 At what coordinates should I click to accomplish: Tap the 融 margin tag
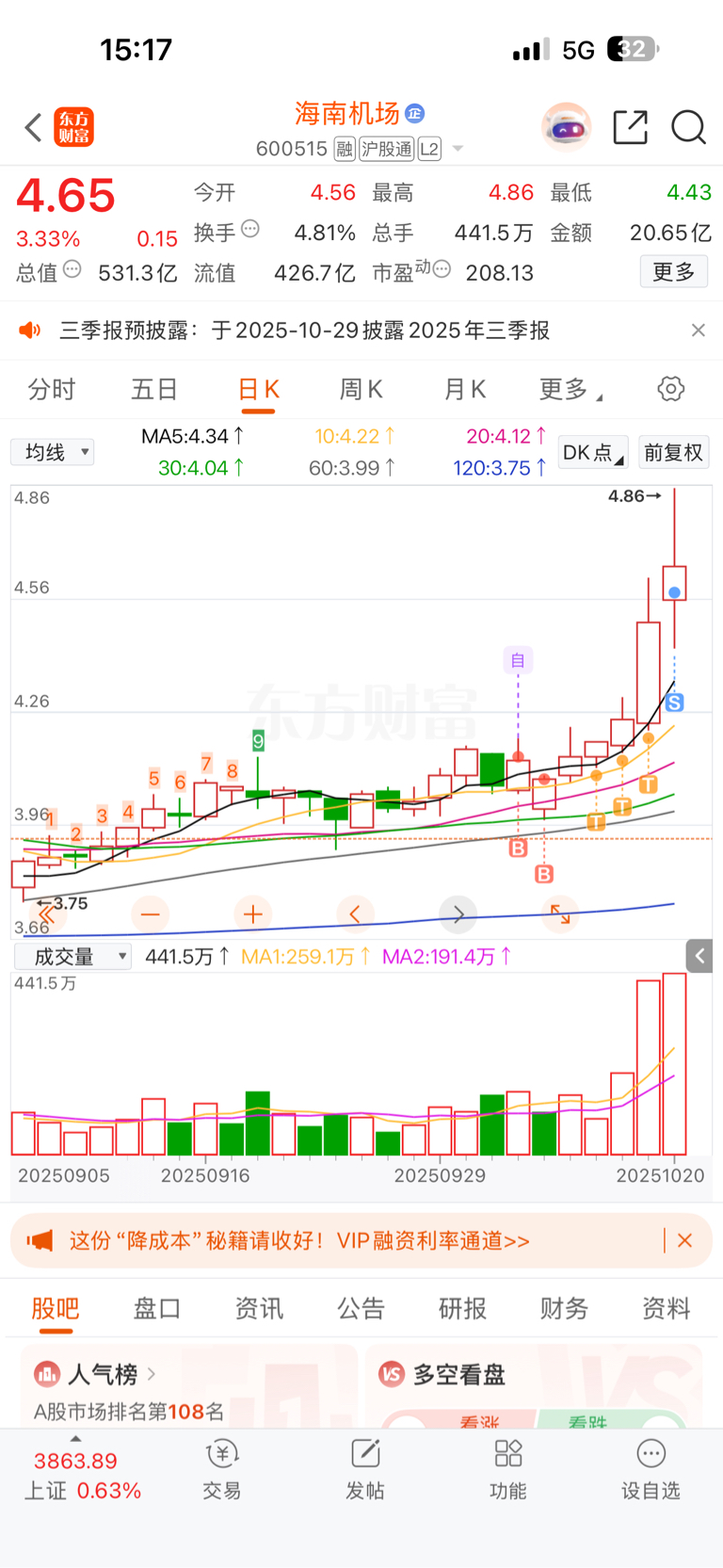pyautogui.click(x=345, y=149)
